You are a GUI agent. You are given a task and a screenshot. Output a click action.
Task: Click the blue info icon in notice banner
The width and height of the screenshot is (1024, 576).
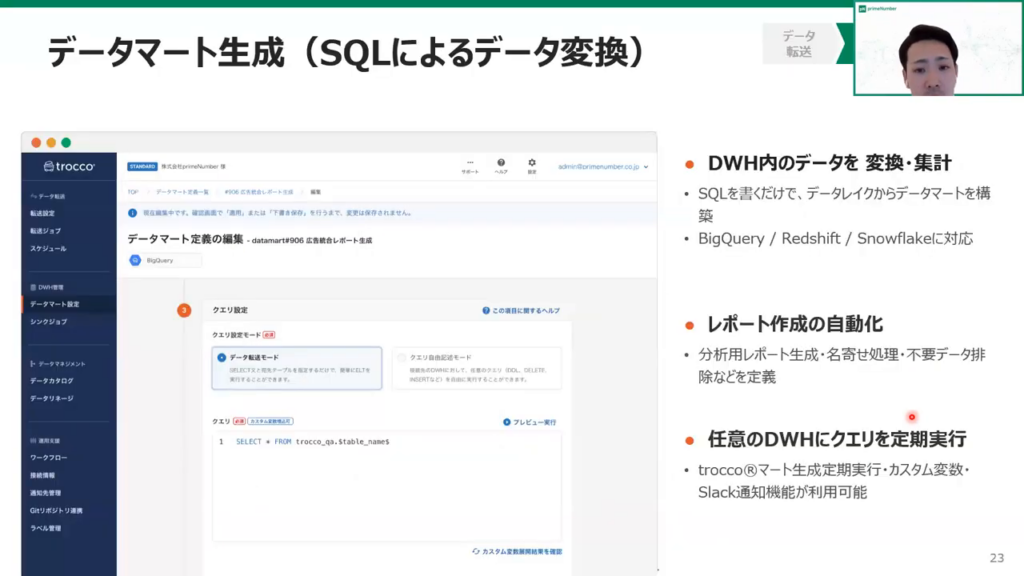point(133,213)
